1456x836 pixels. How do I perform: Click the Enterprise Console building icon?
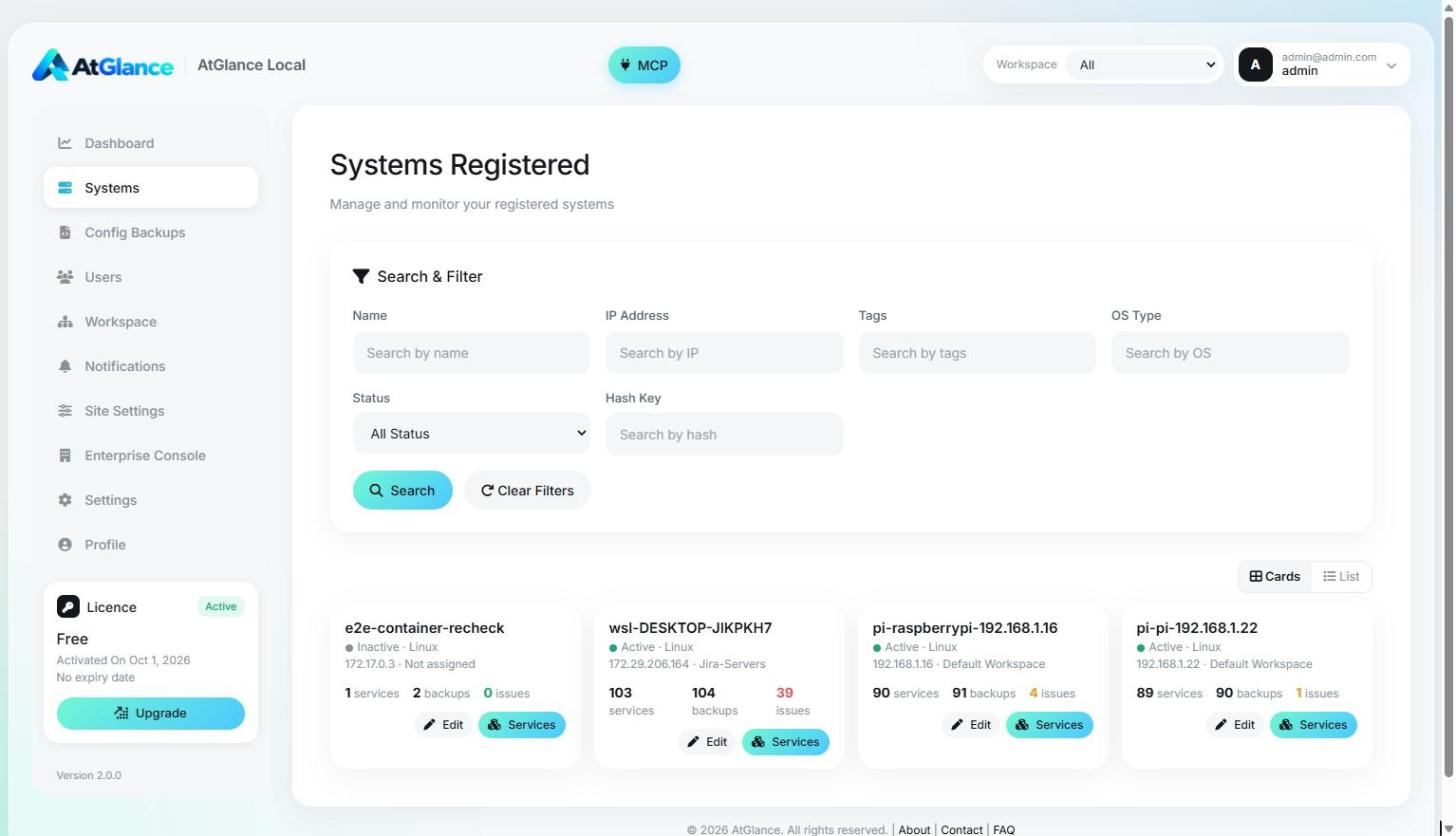(65, 455)
